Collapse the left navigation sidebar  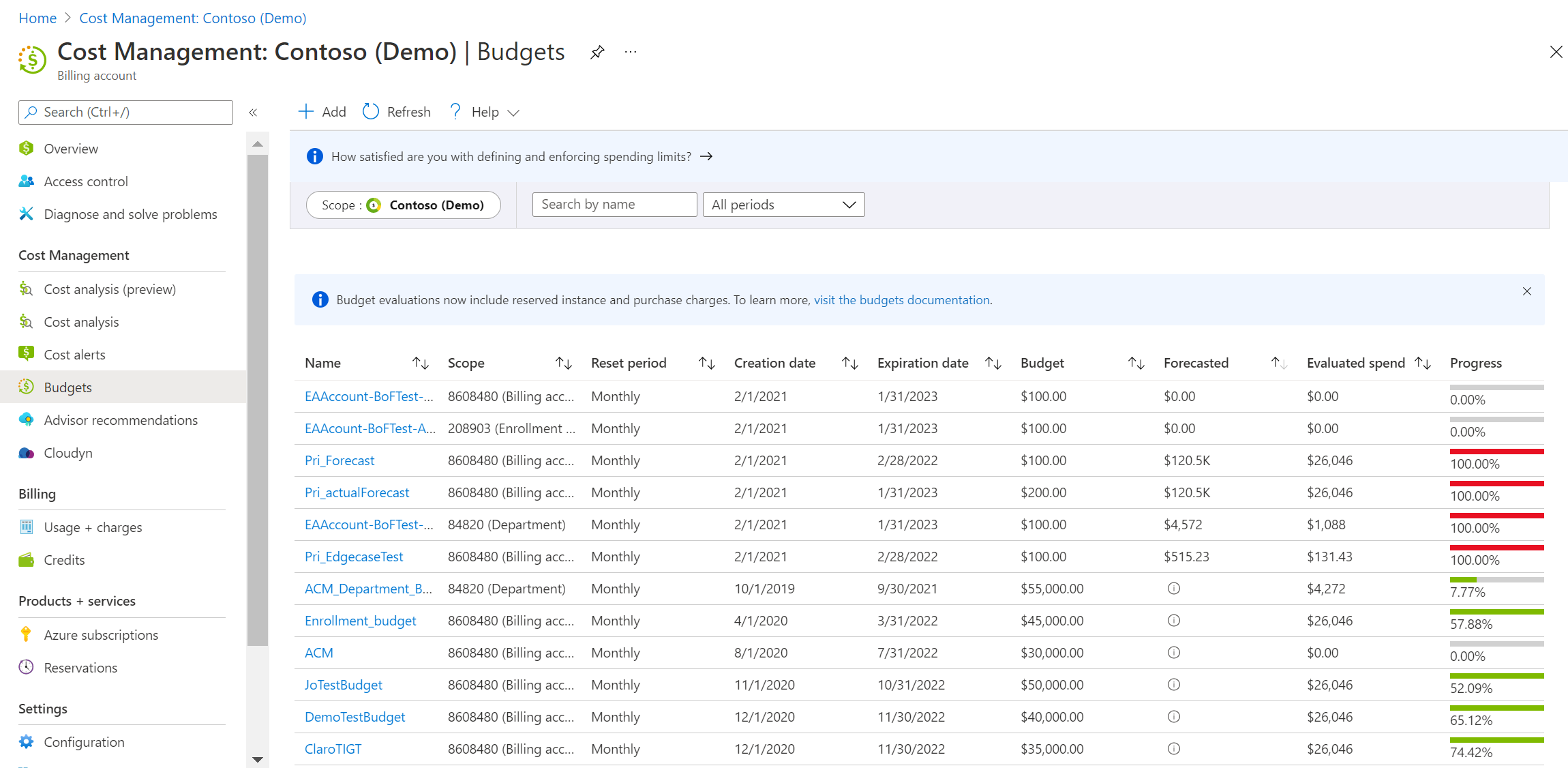pyautogui.click(x=253, y=113)
